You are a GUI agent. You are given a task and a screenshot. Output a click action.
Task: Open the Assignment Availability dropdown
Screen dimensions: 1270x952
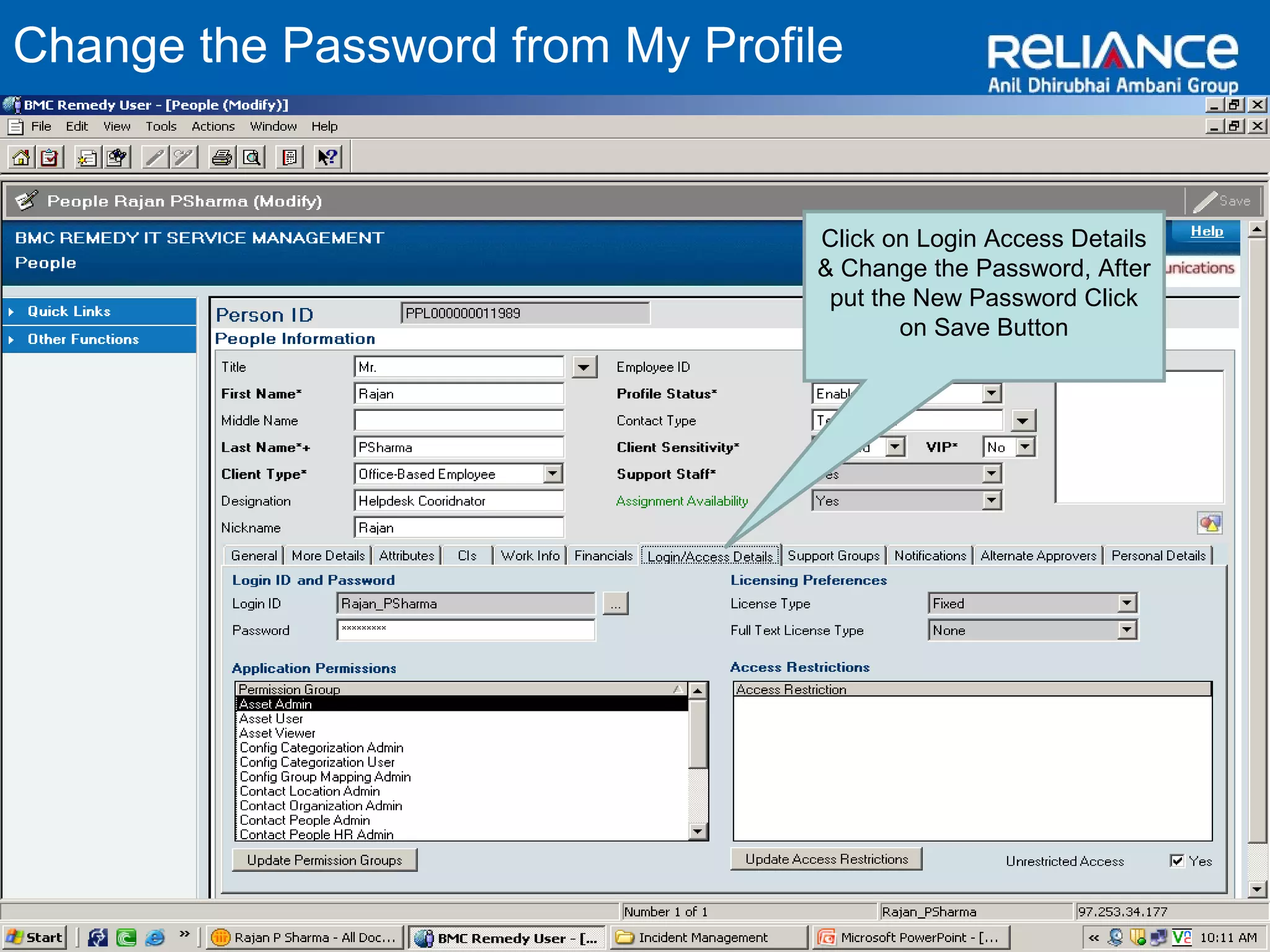pos(992,501)
